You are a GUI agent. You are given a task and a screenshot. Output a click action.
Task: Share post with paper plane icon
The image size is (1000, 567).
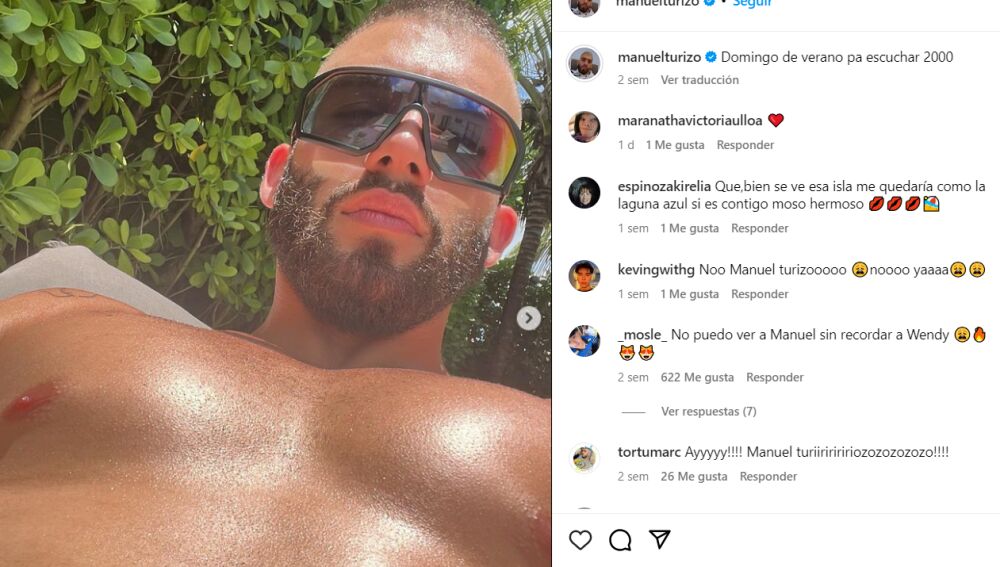pos(659,540)
